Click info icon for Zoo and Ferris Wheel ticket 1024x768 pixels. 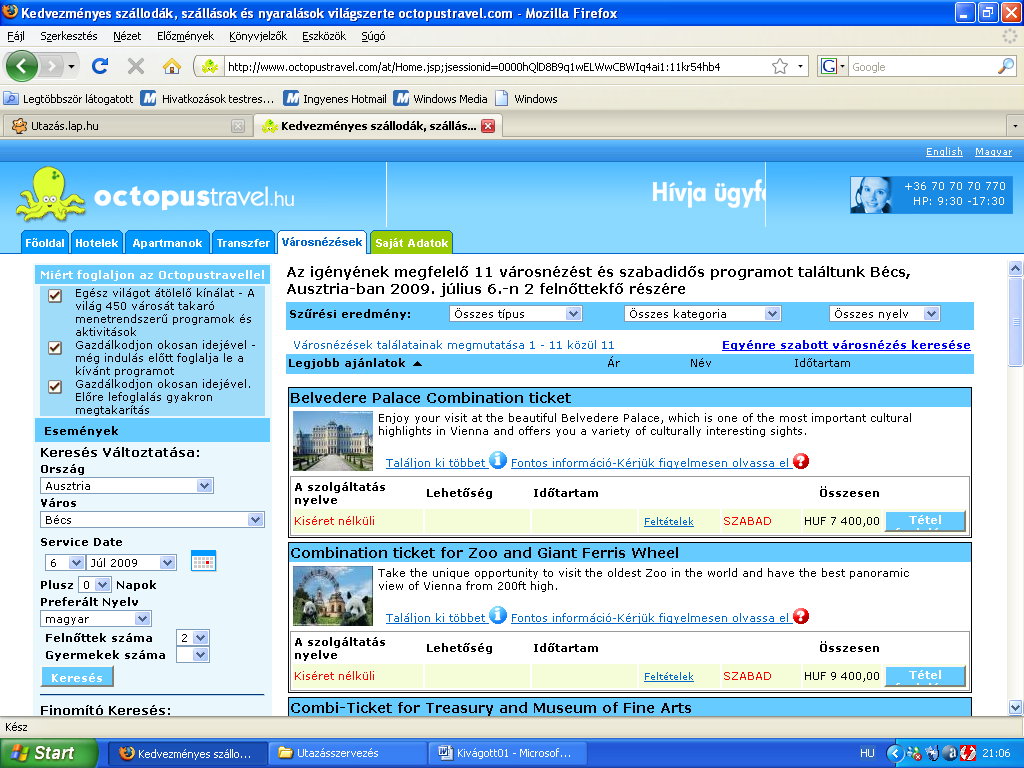(498, 615)
